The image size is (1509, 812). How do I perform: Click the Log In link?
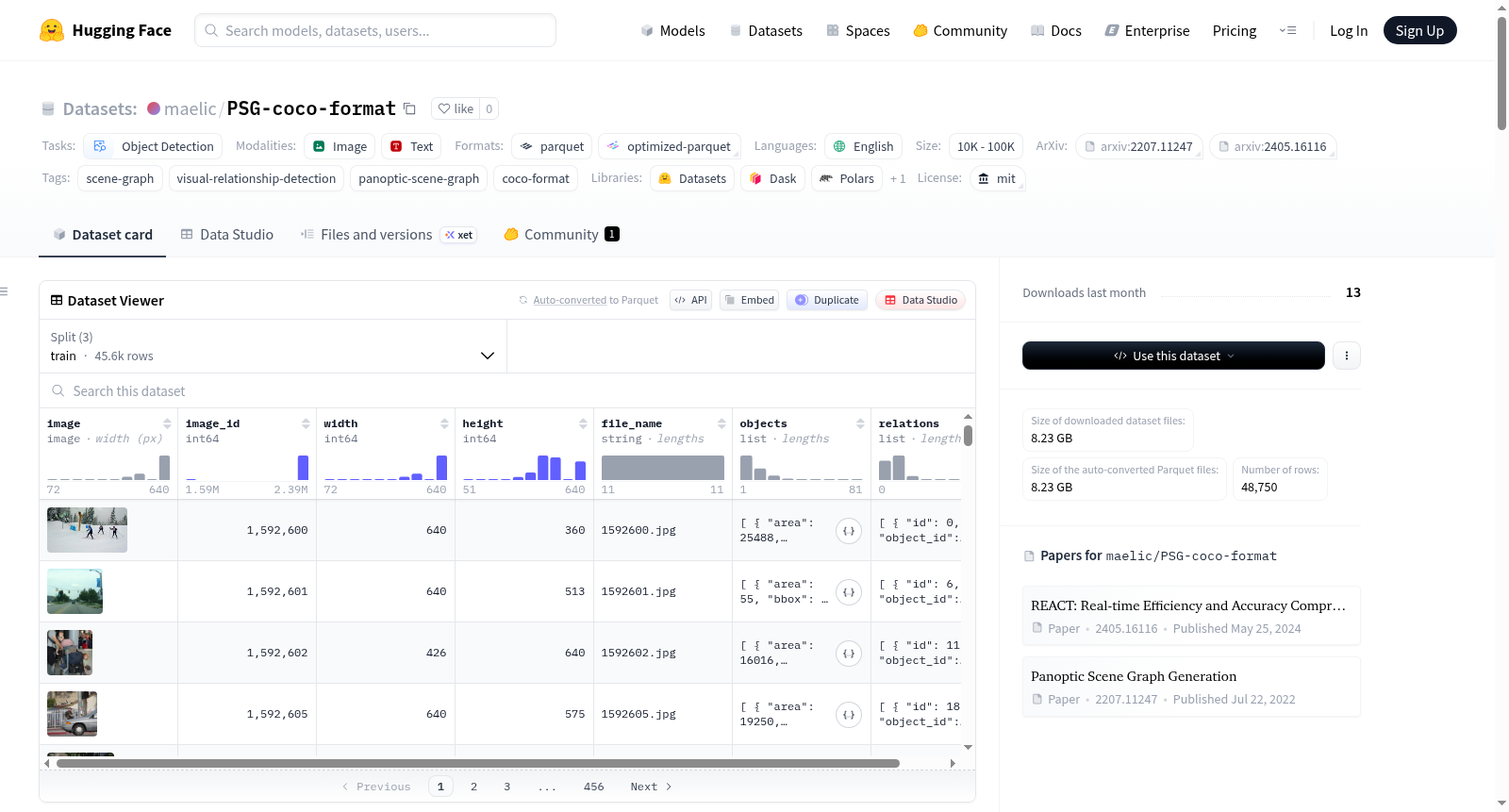coord(1349,30)
